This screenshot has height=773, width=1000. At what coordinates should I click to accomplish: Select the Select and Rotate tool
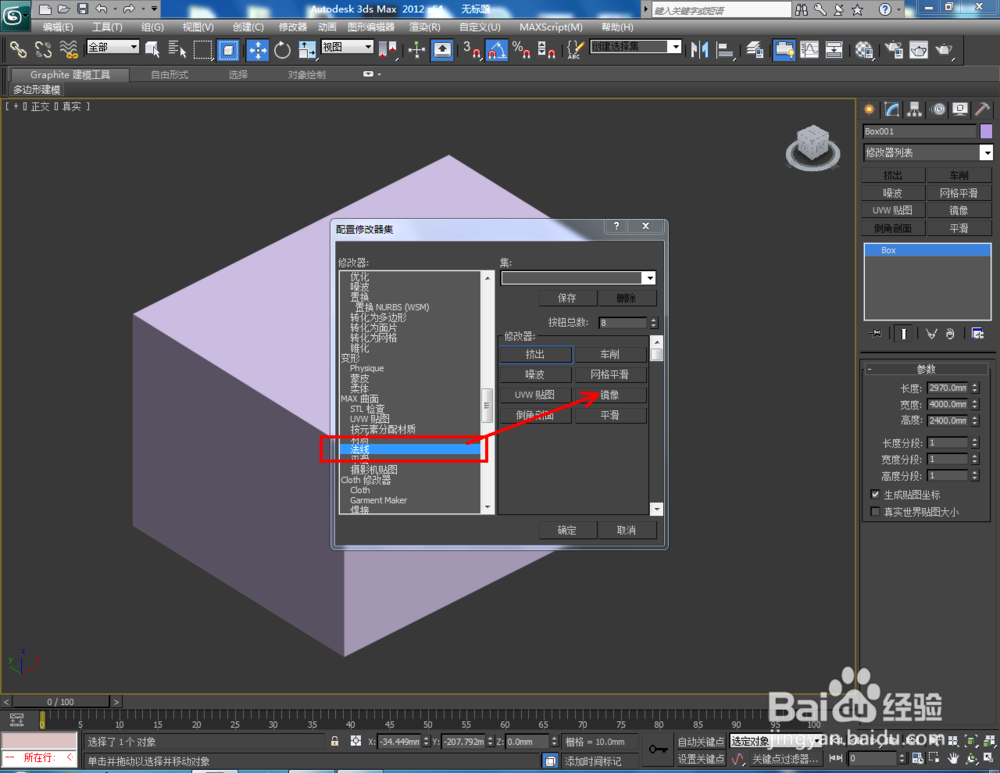pos(282,50)
